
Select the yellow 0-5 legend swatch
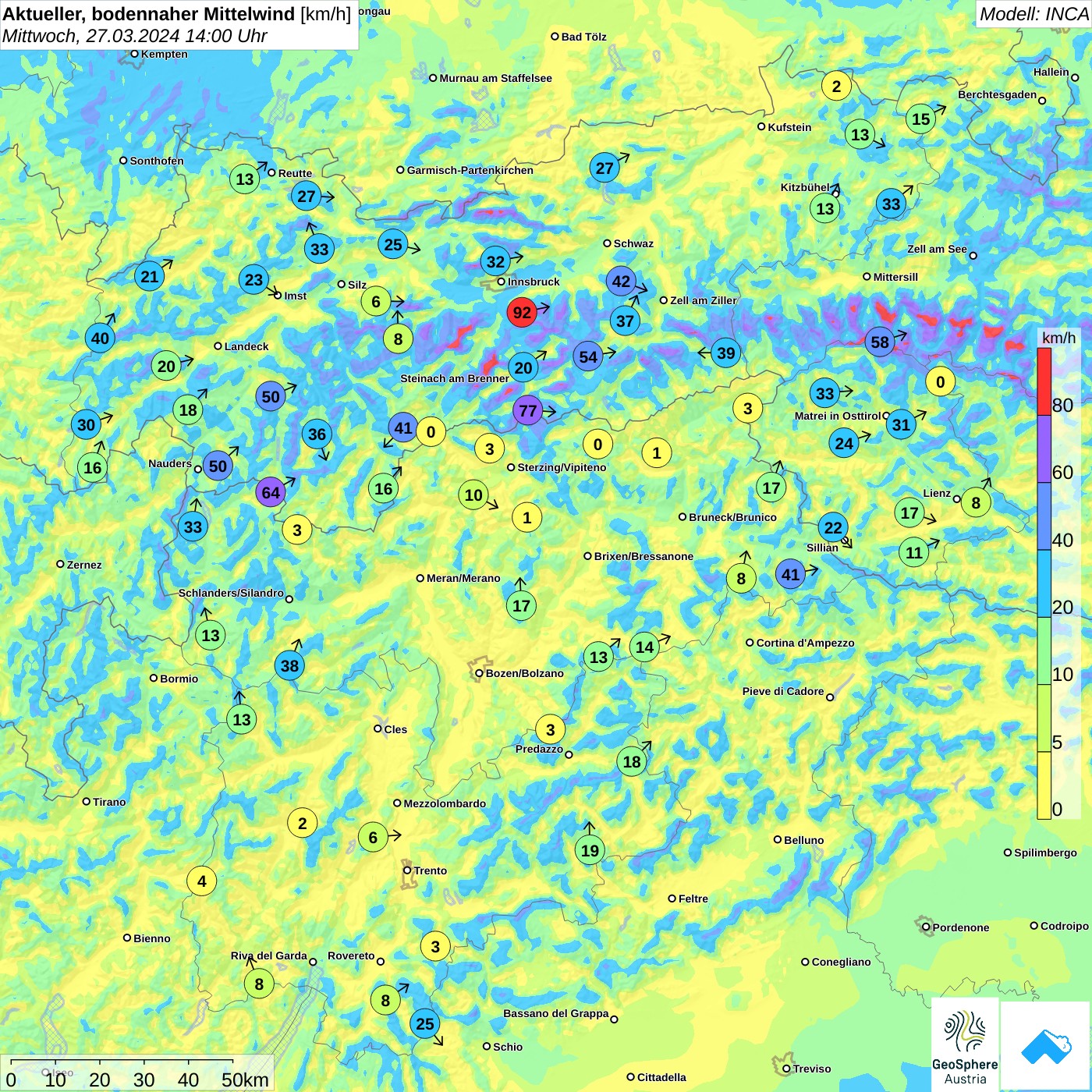(x=1044, y=785)
